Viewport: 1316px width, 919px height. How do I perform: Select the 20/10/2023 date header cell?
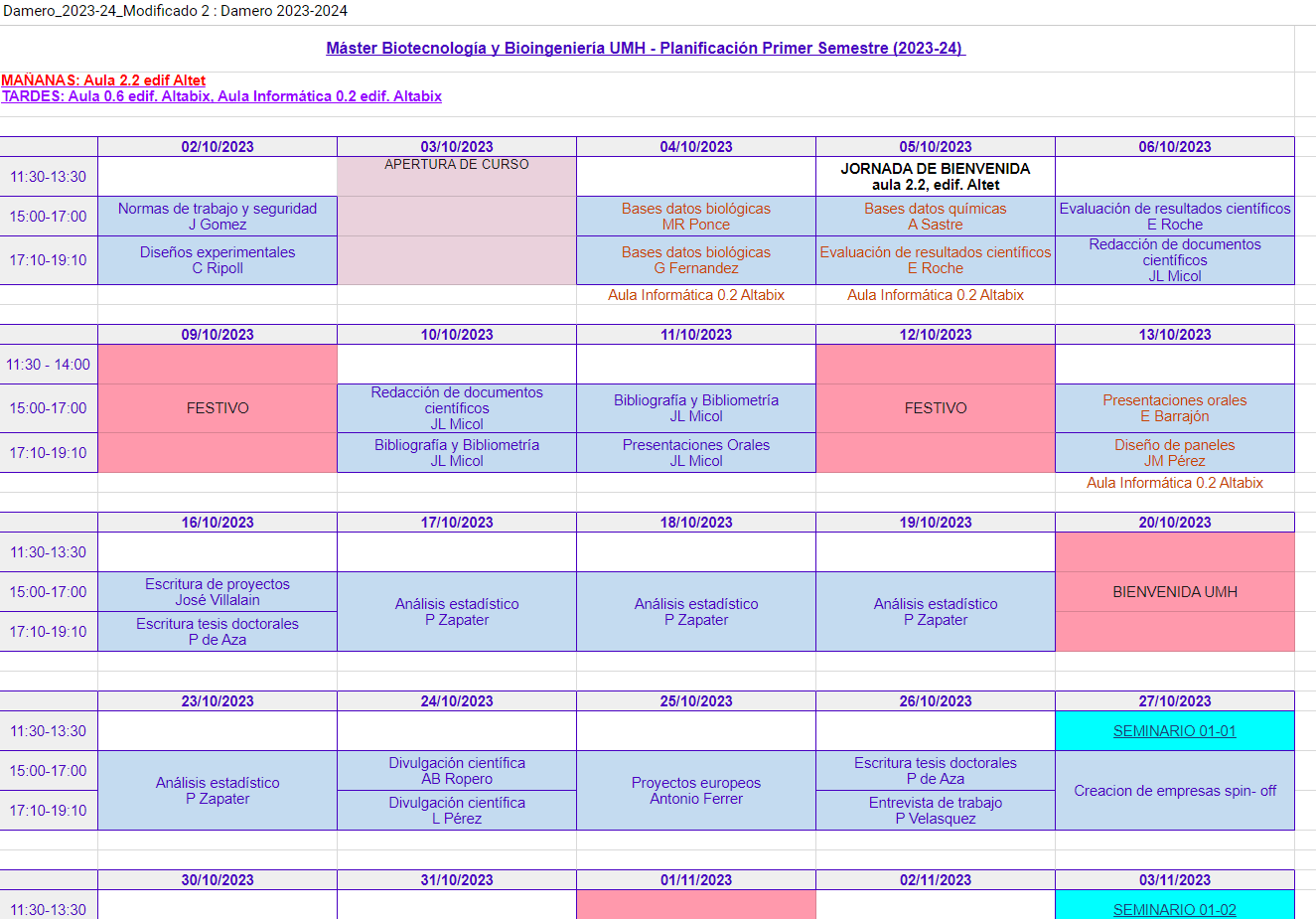point(1175,523)
